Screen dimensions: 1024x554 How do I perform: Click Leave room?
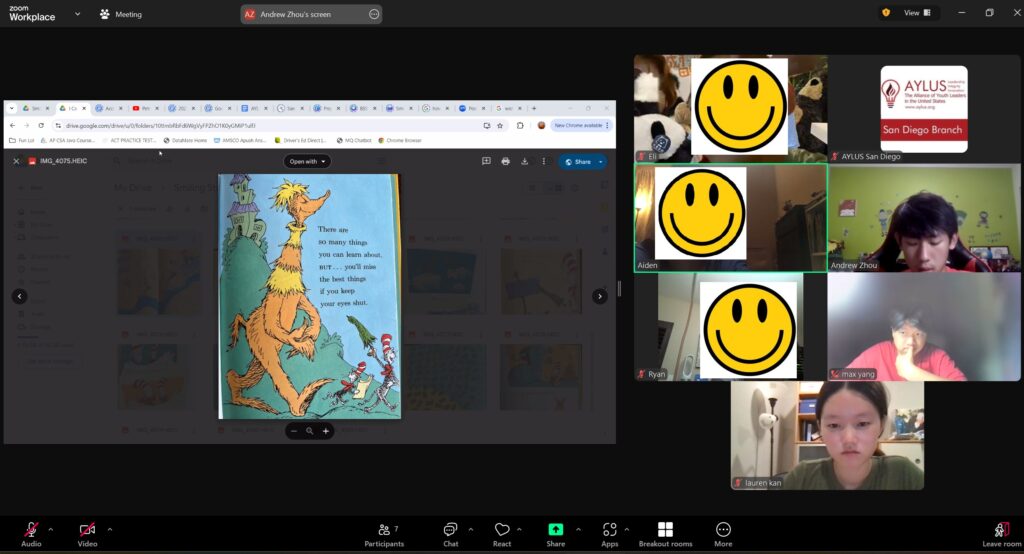tap(1001, 534)
